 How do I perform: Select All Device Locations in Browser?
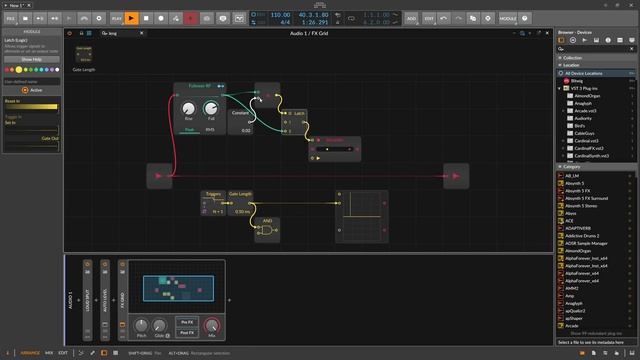(596, 73)
